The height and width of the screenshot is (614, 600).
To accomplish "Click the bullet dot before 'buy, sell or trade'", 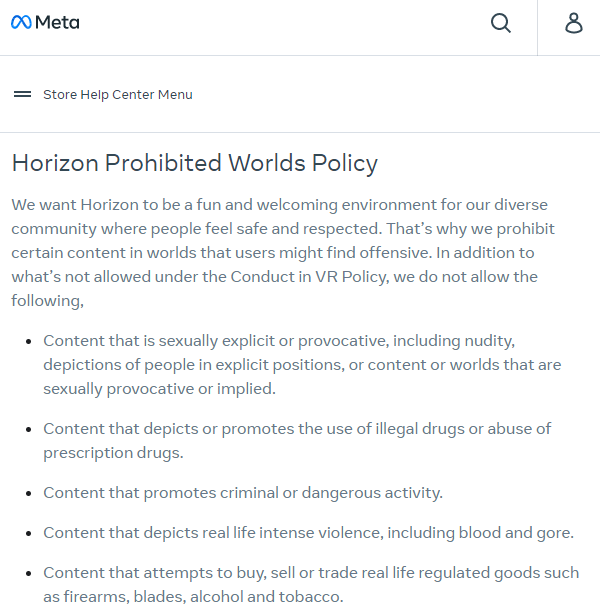I will point(29,573).
